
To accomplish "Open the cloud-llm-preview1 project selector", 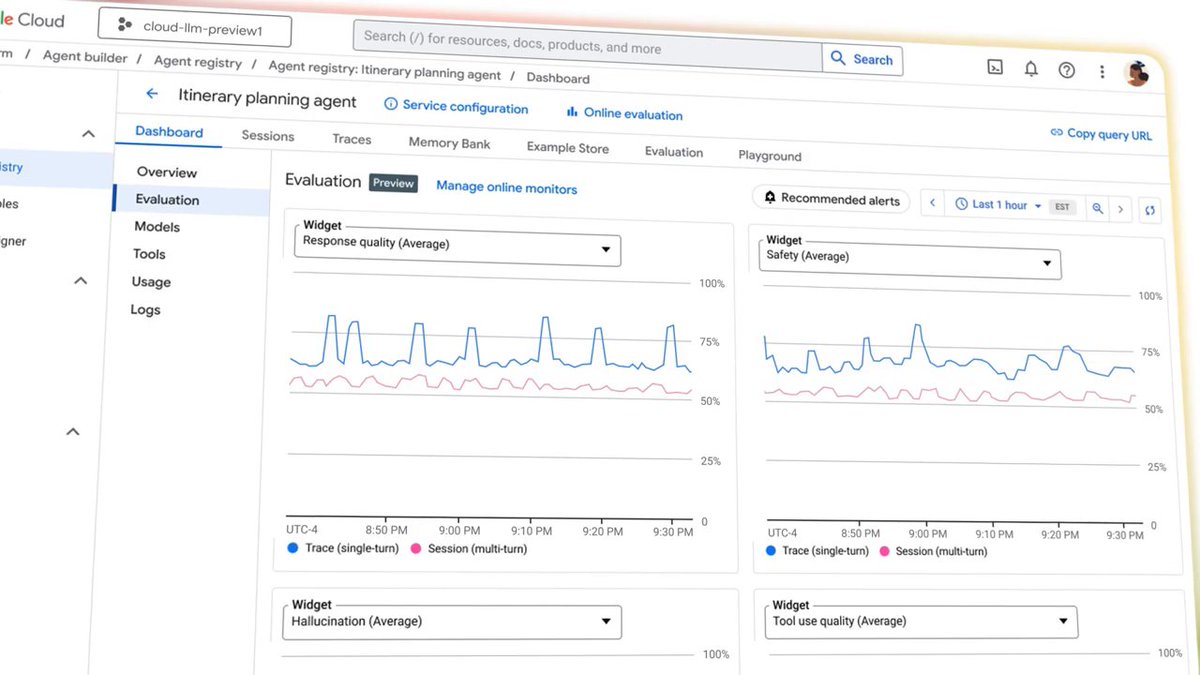I will 194,29.
